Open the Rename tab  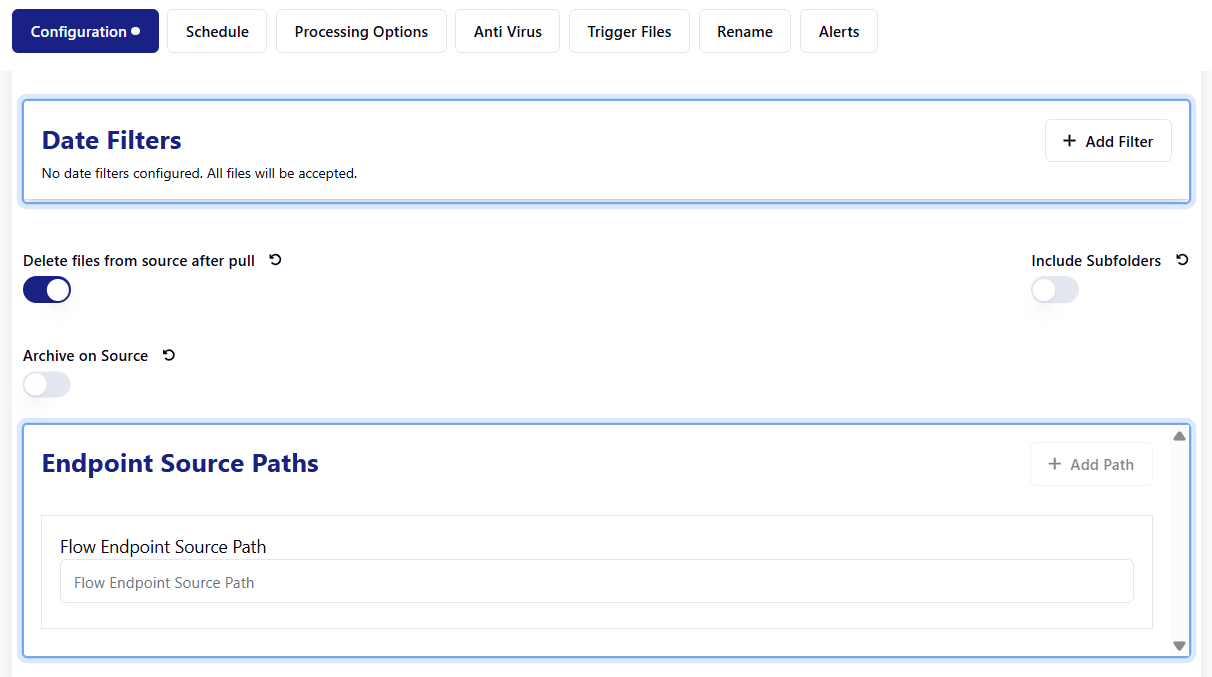pyautogui.click(x=745, y=32)
